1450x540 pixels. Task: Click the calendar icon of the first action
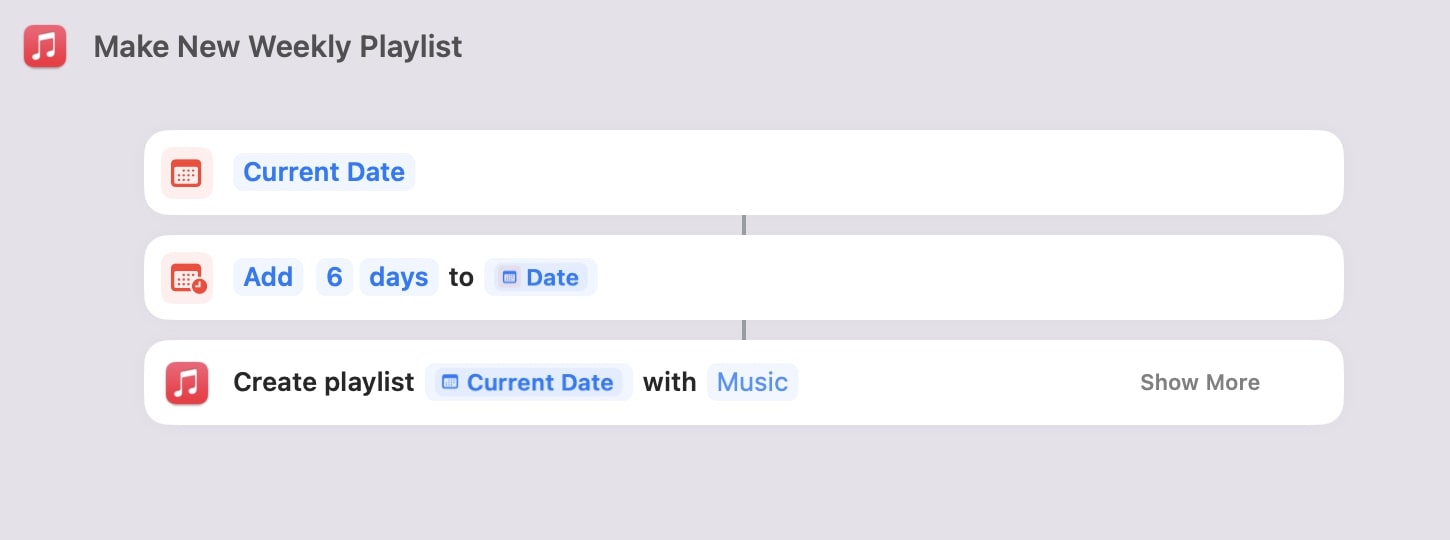coord(187,173)
